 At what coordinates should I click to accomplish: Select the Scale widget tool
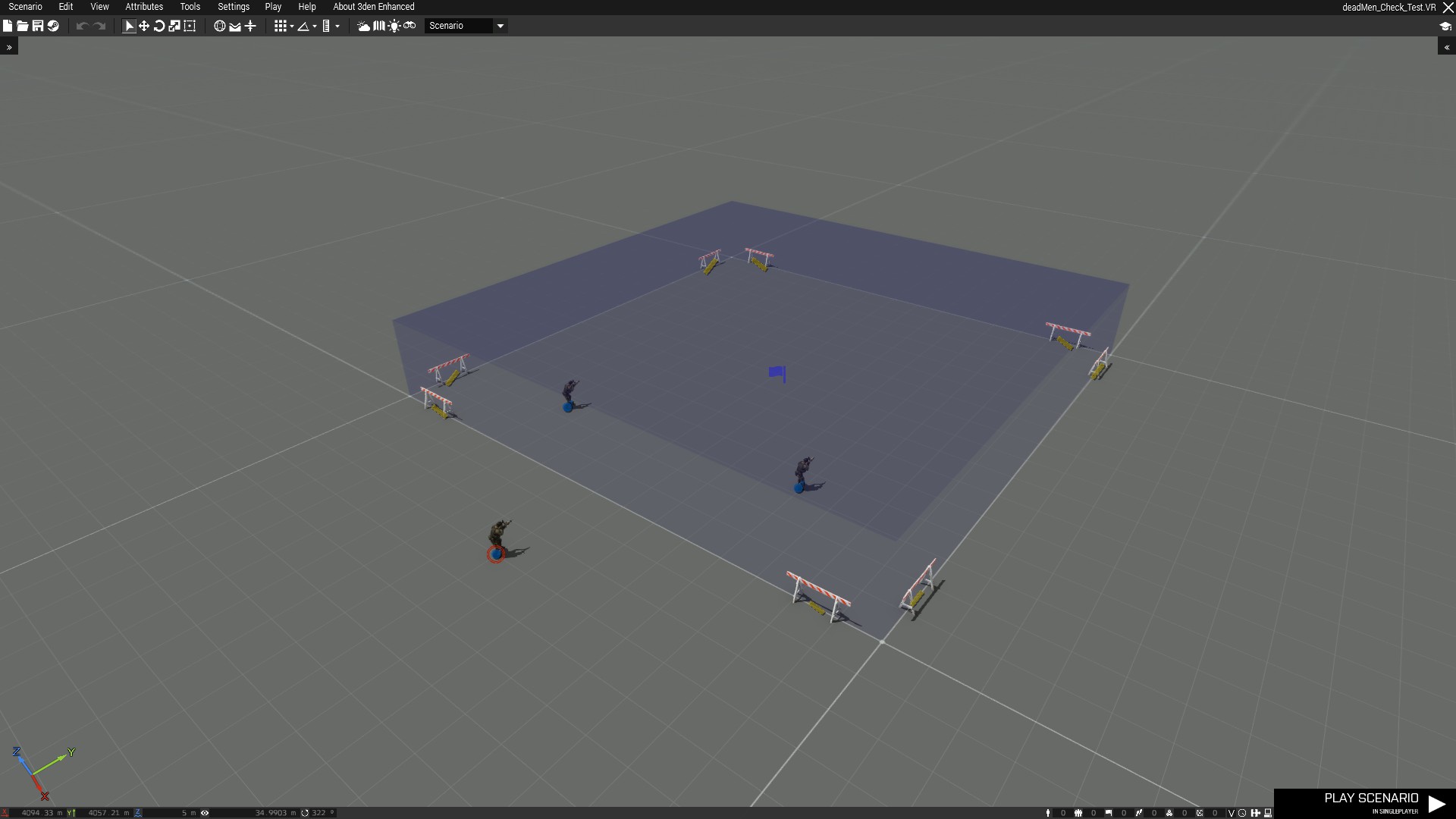pos(174,26)
